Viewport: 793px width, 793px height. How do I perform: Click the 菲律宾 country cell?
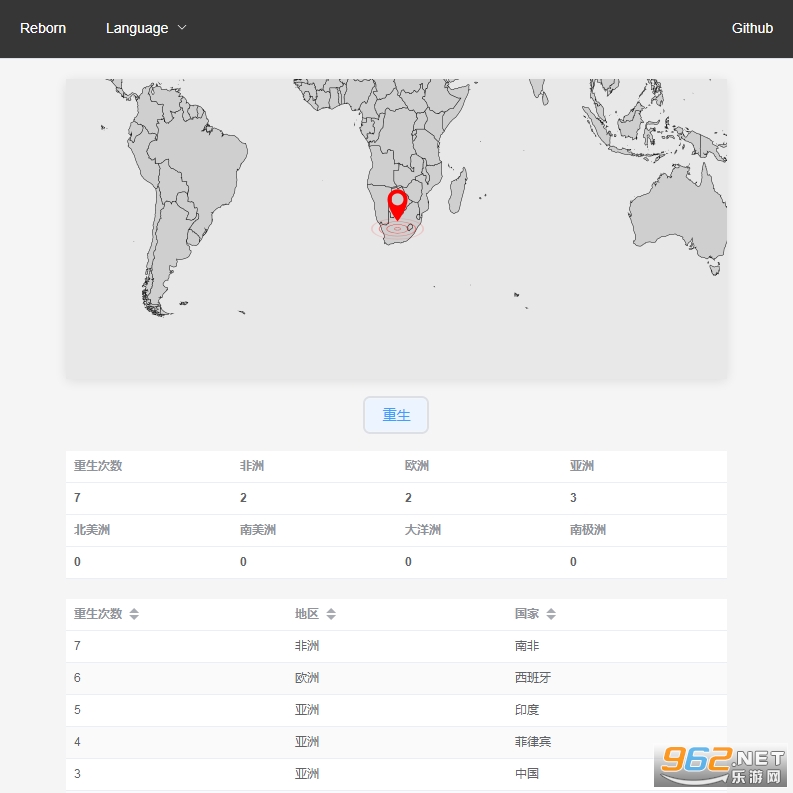533,742
